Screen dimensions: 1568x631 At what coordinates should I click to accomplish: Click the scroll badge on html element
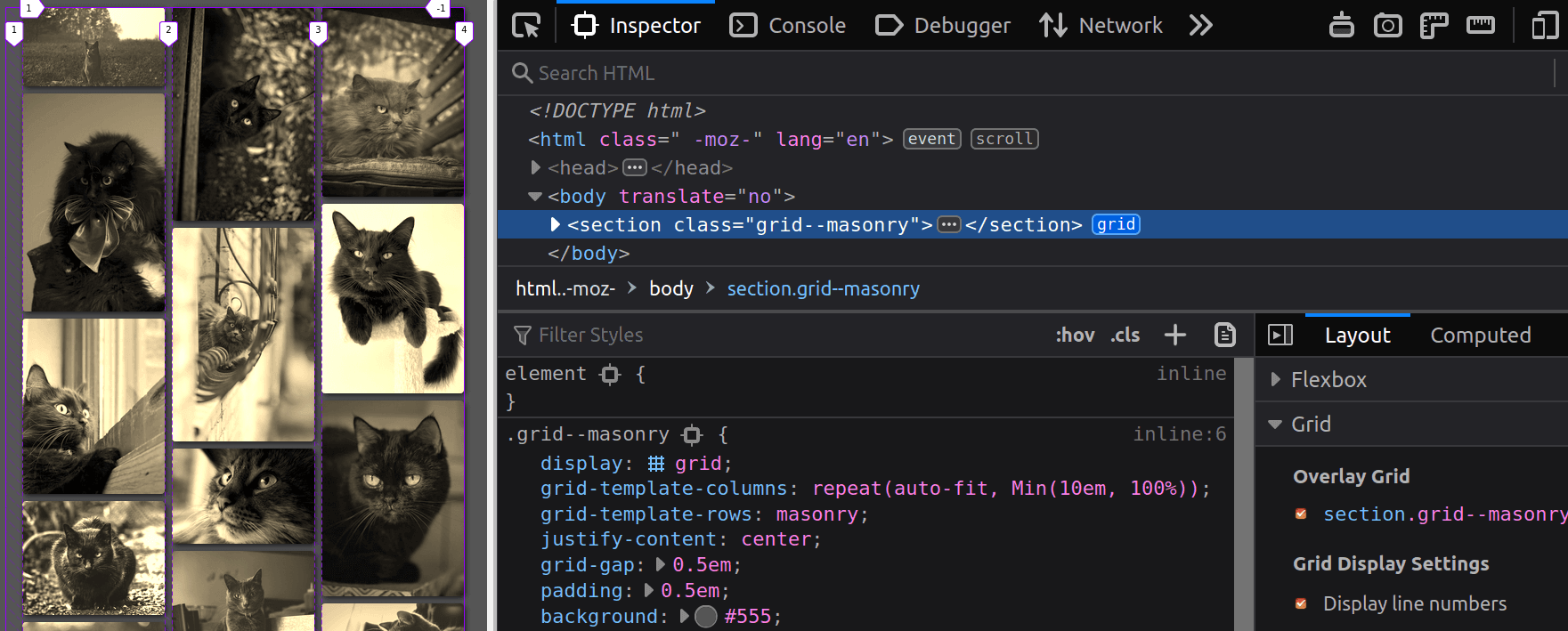(x=1004, y=139)
